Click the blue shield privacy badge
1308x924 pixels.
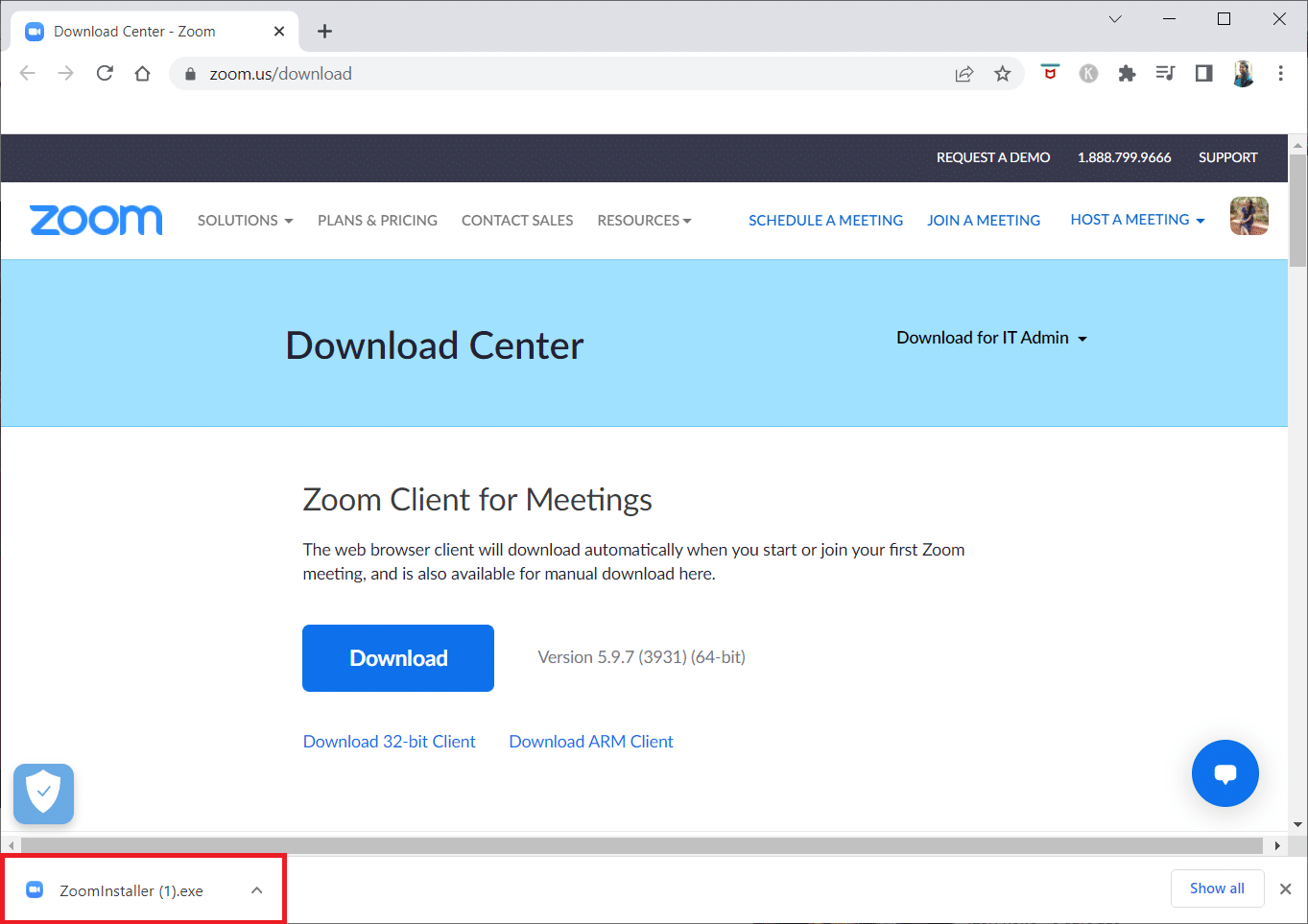pyautogui.click(x=43, y=794)
